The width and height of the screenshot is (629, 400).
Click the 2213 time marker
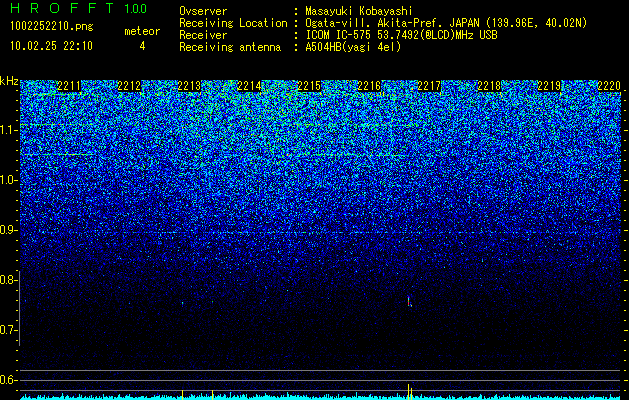(189, 86)
